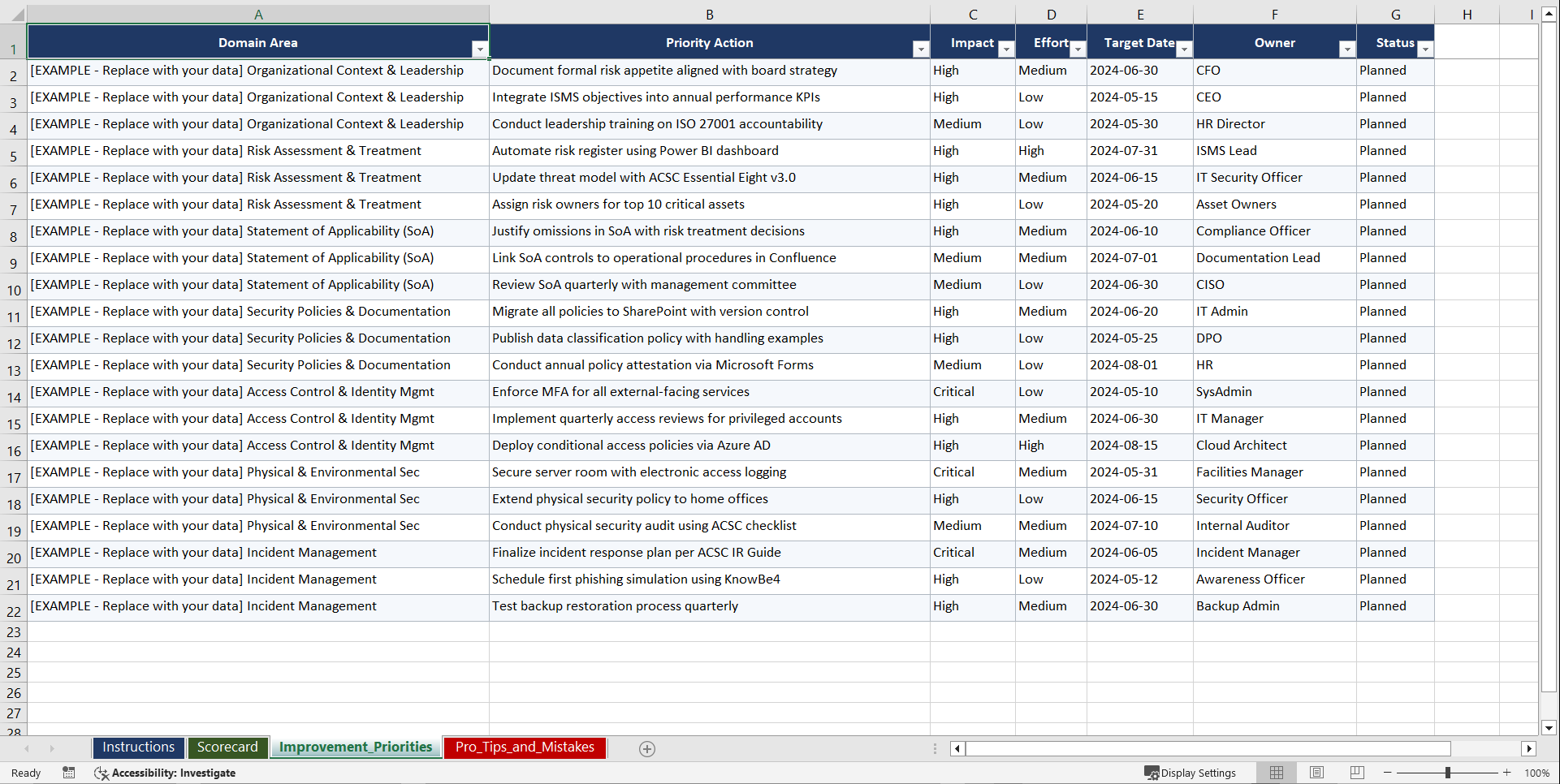Zoom out with the minus icon

(x=1386, y=773)
